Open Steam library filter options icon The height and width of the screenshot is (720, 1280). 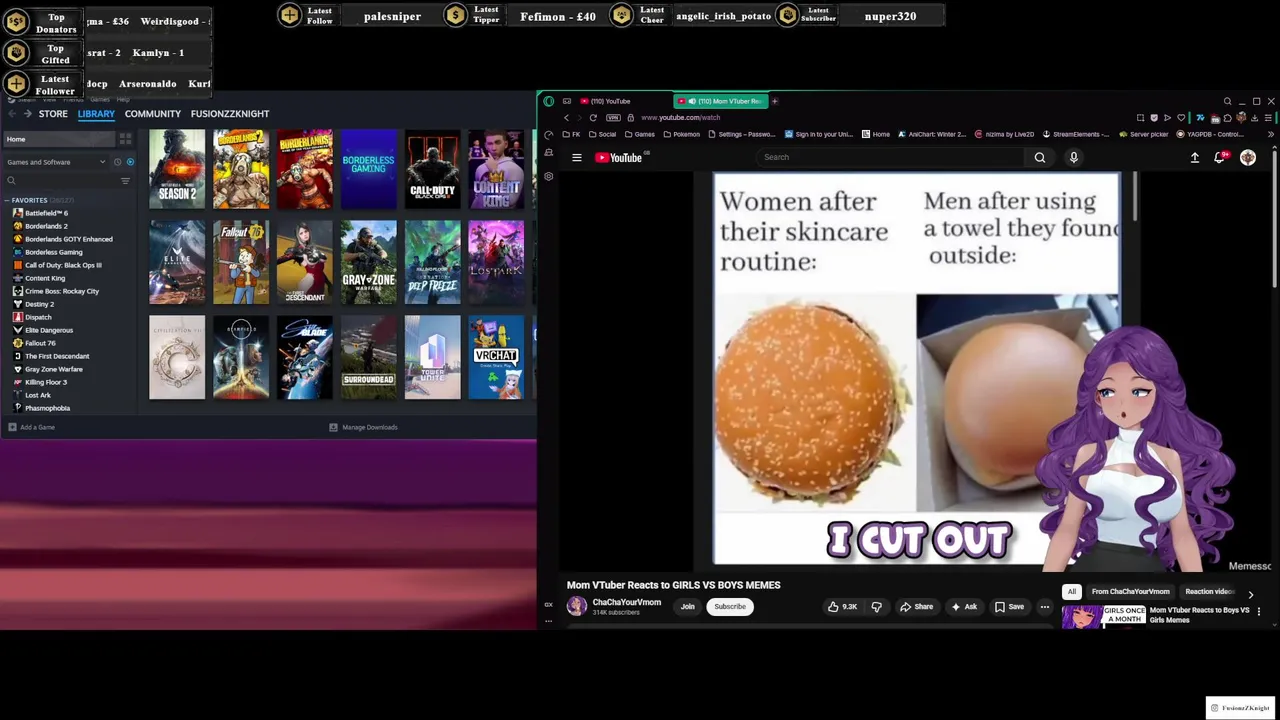pyautogui.click(x=125, y=181)
